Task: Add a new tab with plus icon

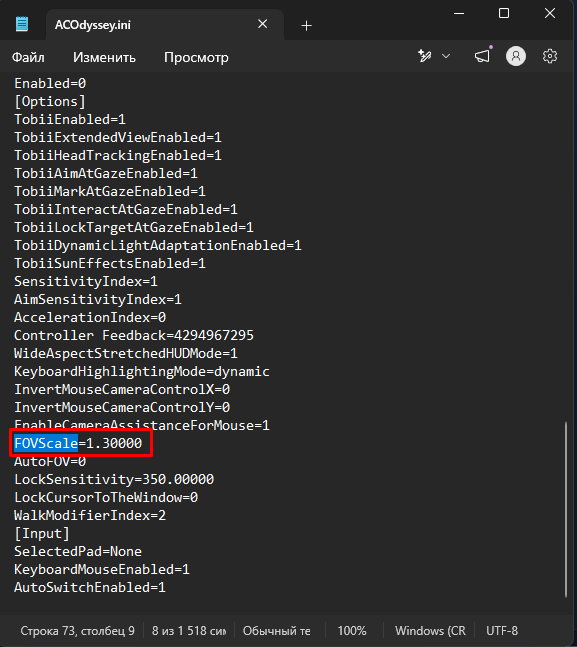Action: 306,26
